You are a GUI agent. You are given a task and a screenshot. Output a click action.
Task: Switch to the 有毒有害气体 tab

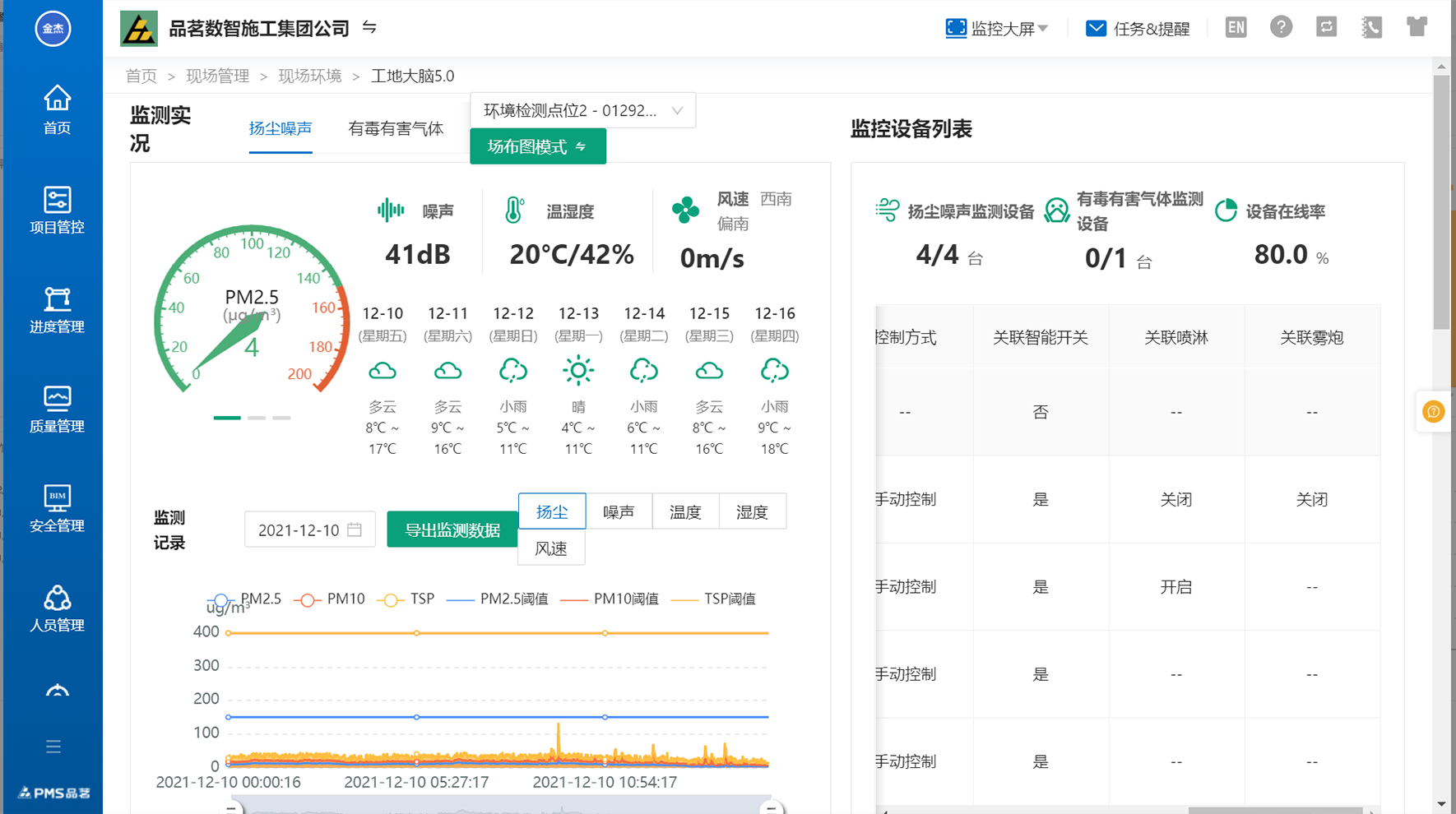[x=396, y=128]
